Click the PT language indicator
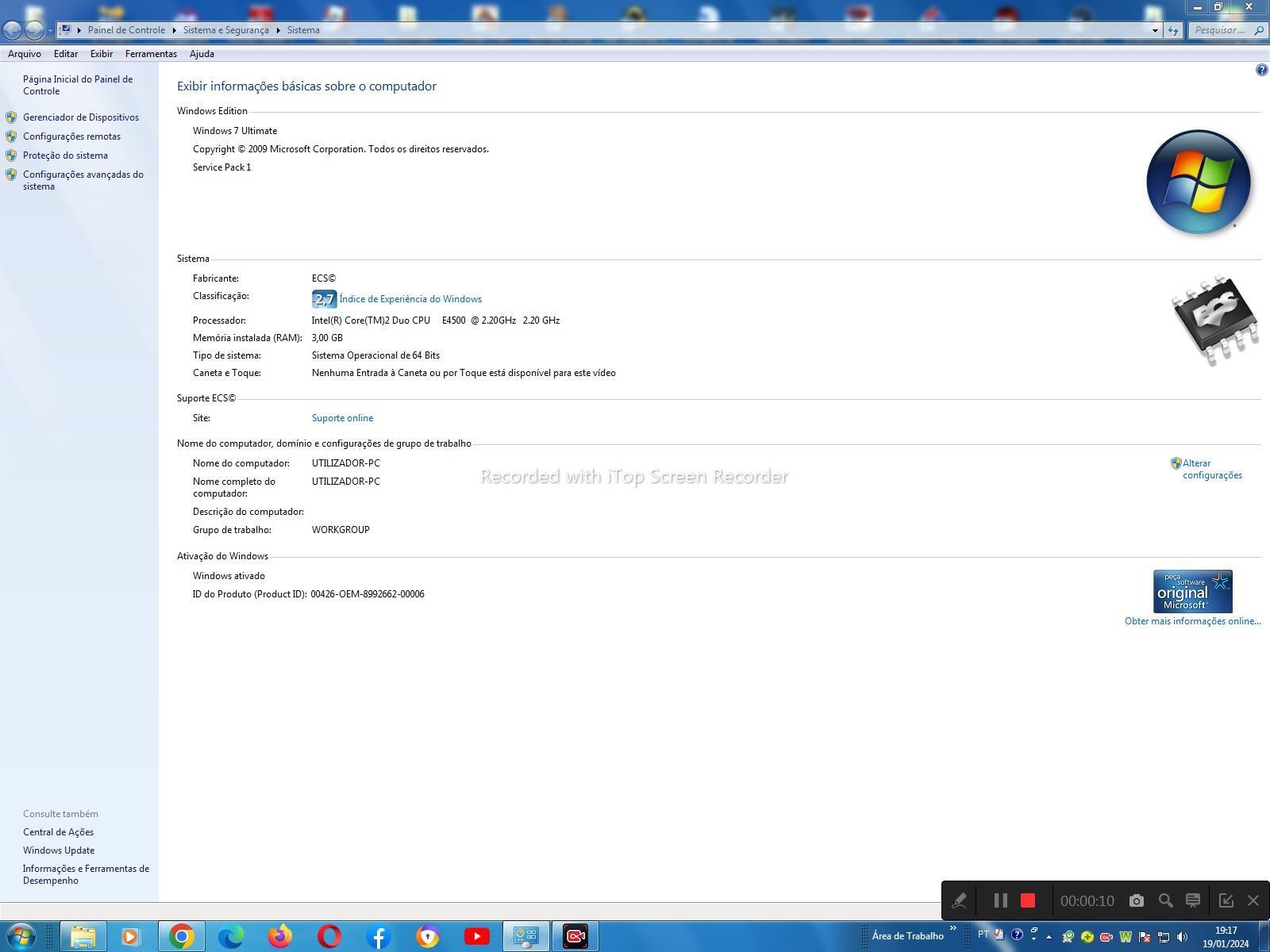1270x952 pixels. [x=983, y=935]
